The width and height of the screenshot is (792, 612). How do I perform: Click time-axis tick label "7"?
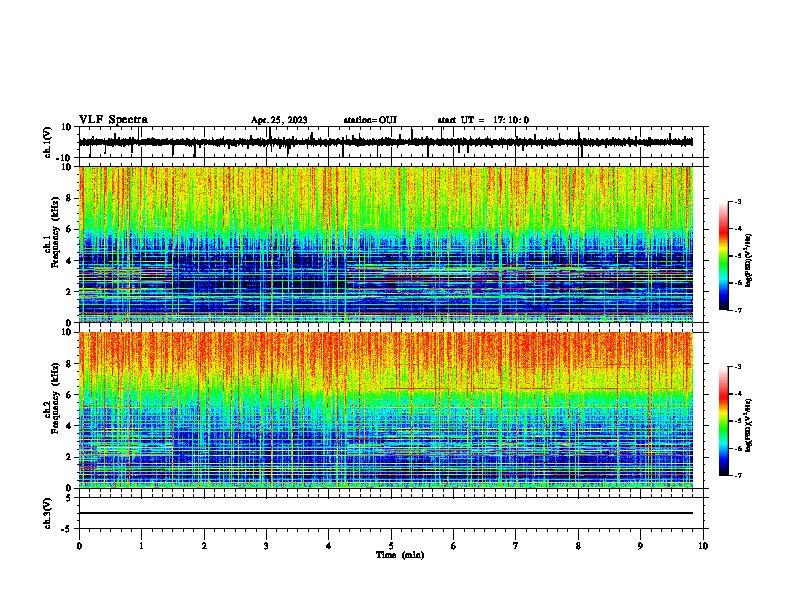pos(516,546)
